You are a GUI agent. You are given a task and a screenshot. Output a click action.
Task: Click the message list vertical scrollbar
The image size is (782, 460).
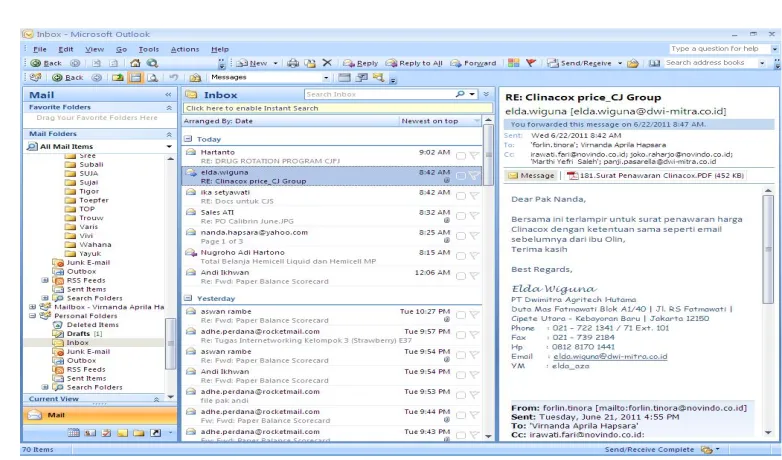click(x=488, y=277)
